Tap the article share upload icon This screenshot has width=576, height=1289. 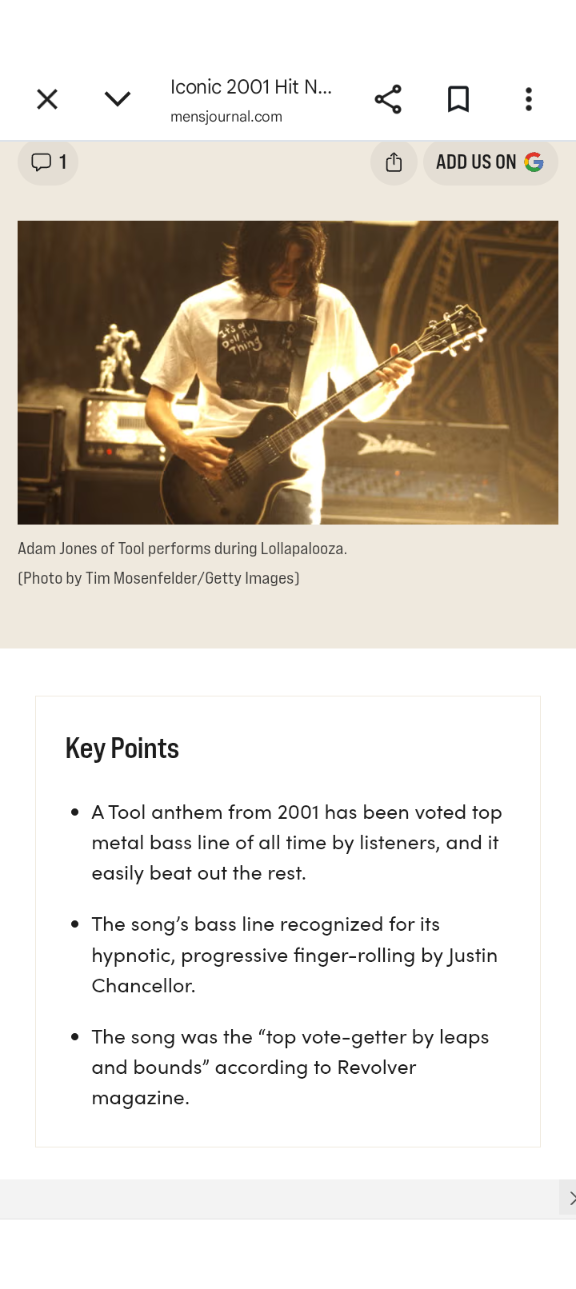[x=394, y=162]
